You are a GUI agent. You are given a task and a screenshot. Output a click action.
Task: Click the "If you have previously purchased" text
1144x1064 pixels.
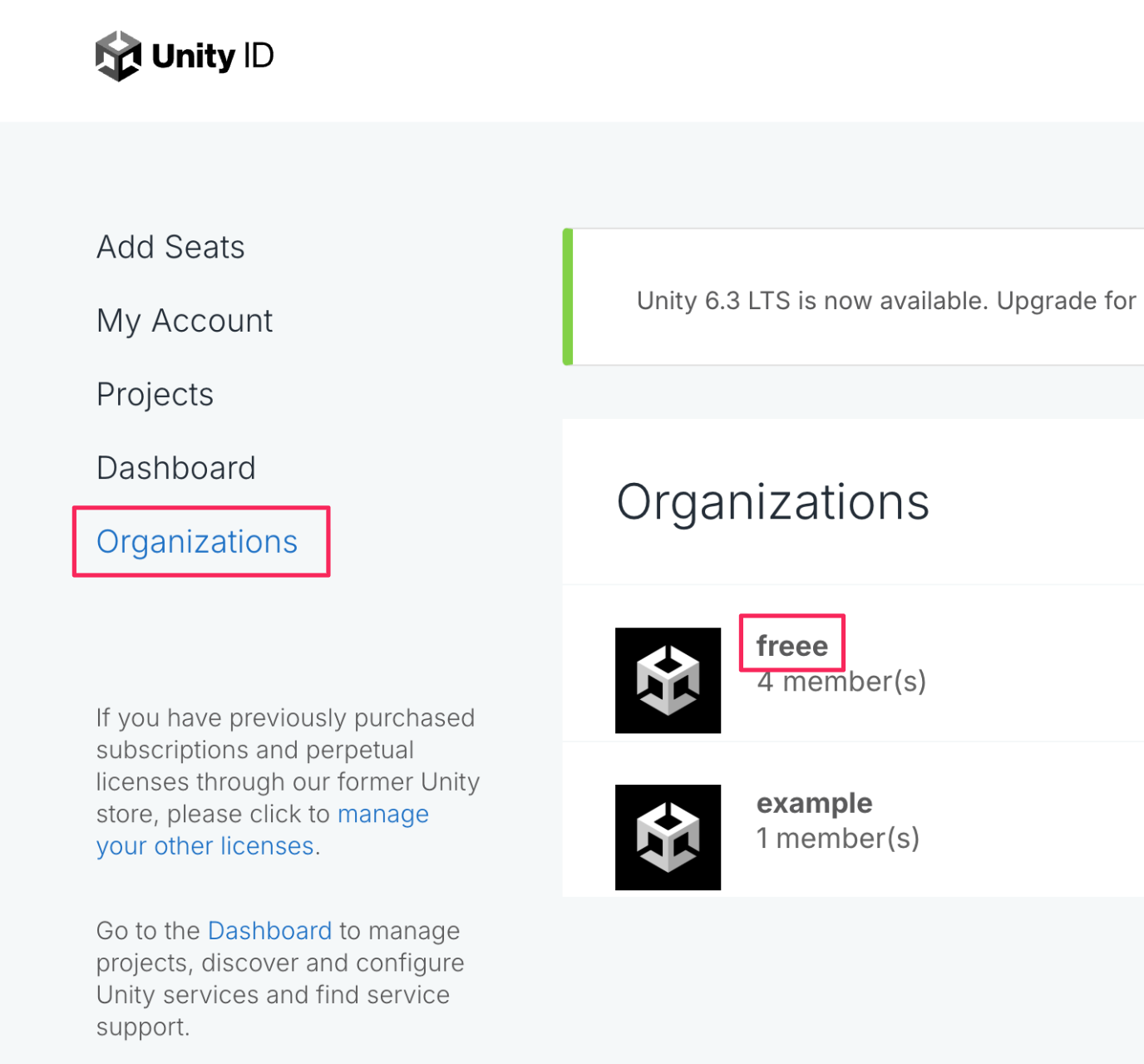pos(285,718)
